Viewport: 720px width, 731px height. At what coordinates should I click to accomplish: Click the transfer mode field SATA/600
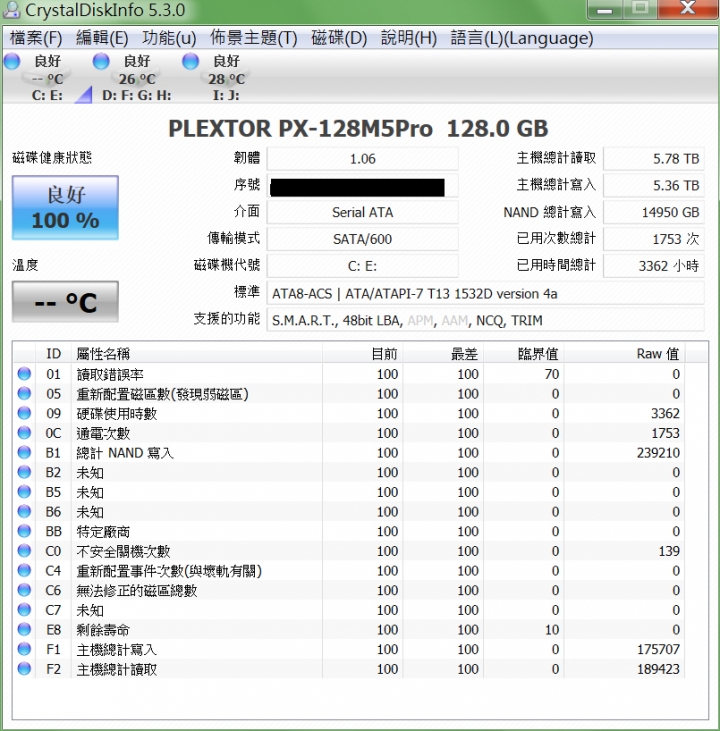click(362, 239)
